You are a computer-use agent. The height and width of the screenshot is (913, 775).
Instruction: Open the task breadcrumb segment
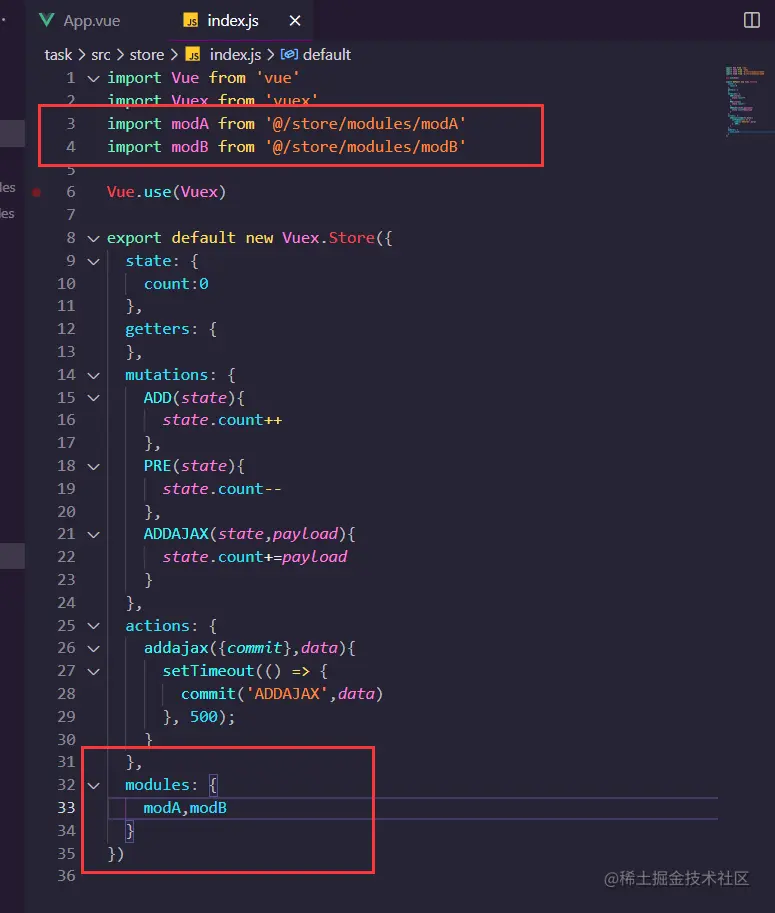tap(58, 55)
